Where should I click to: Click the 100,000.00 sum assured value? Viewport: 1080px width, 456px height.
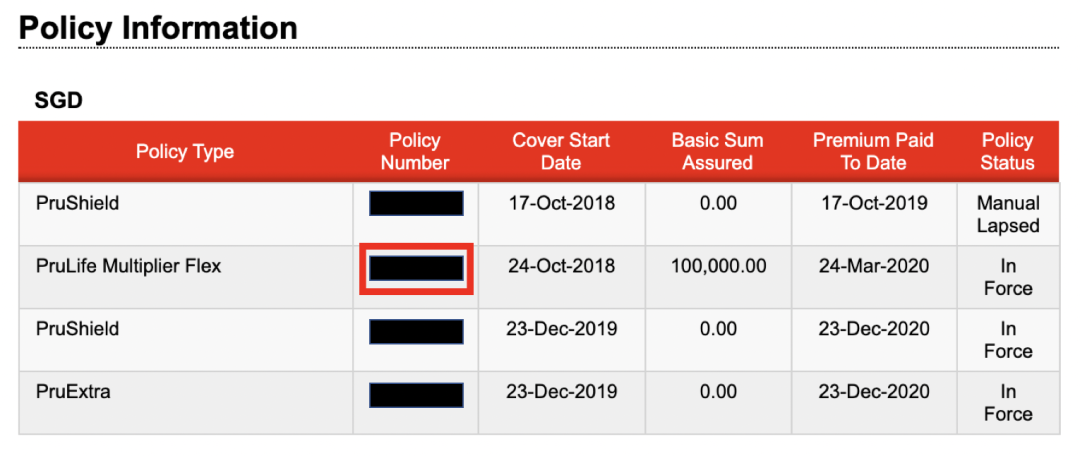point(717,267)
